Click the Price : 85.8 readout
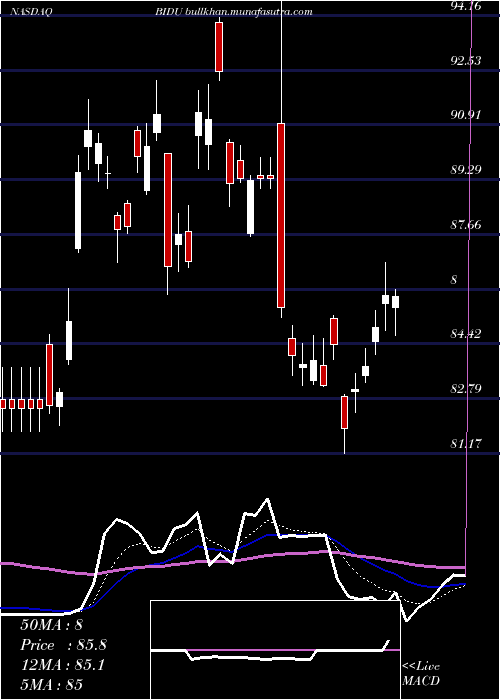Image resolution: width=500 pixels, height=700 pixels. pyautogui.click(x=63, y=645)
